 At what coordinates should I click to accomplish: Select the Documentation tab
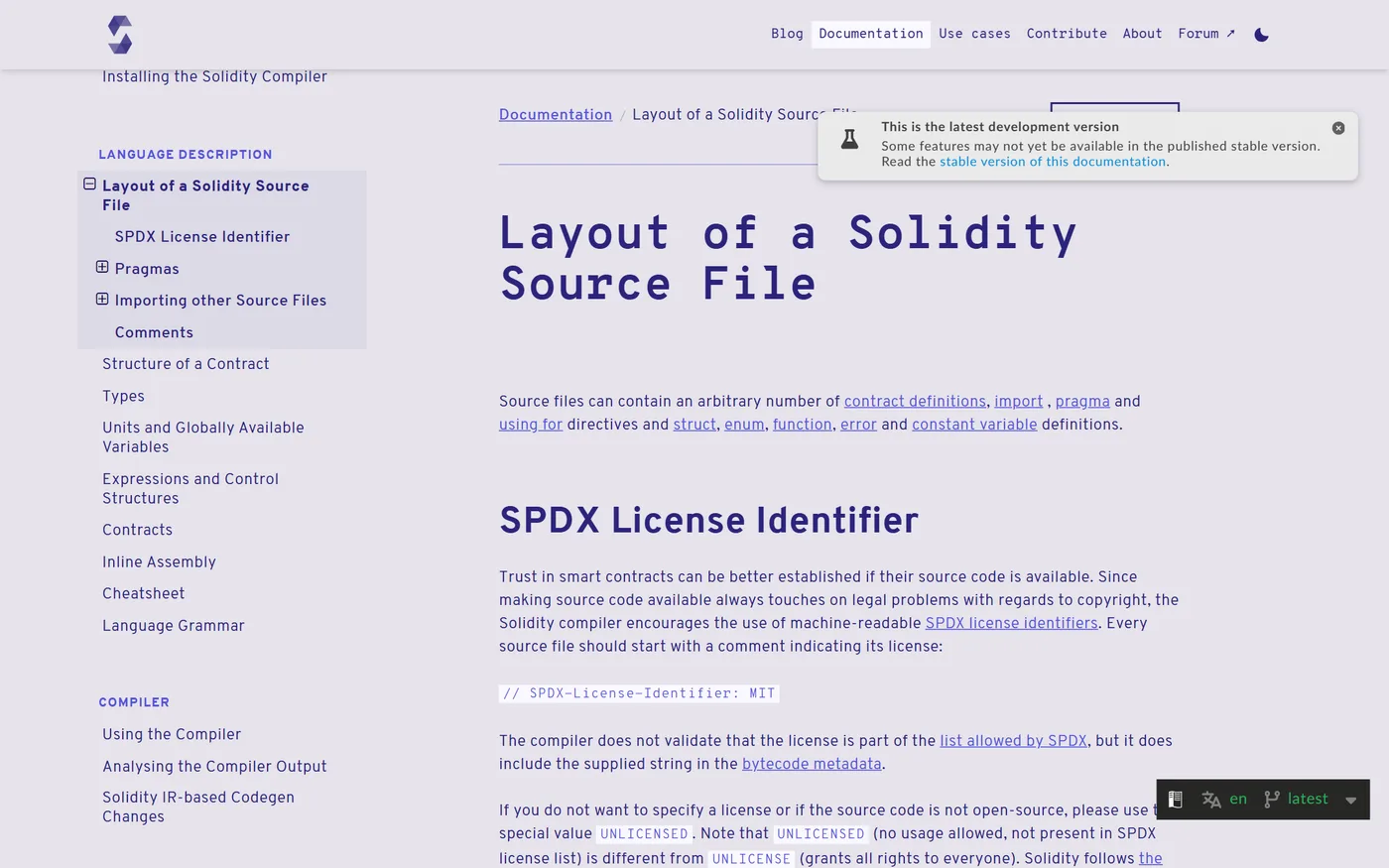pos(871,34)
